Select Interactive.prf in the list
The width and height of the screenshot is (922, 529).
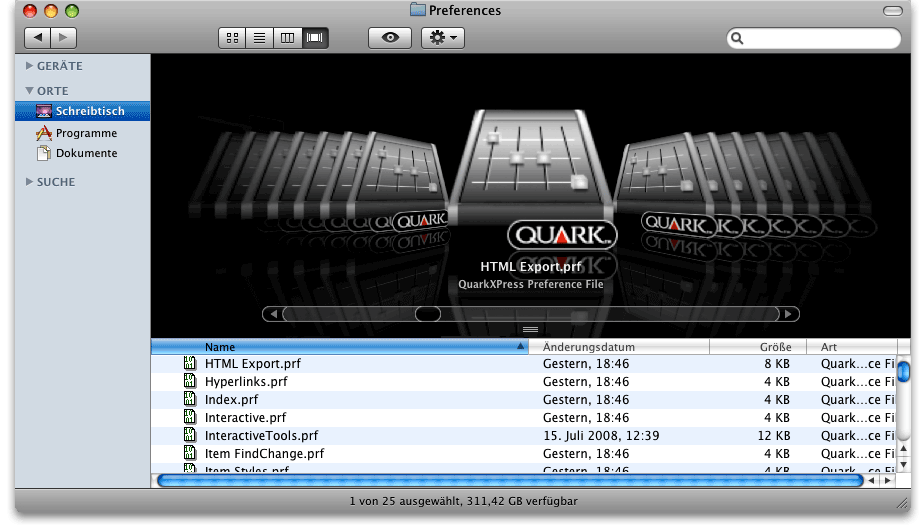pos(523,418)
